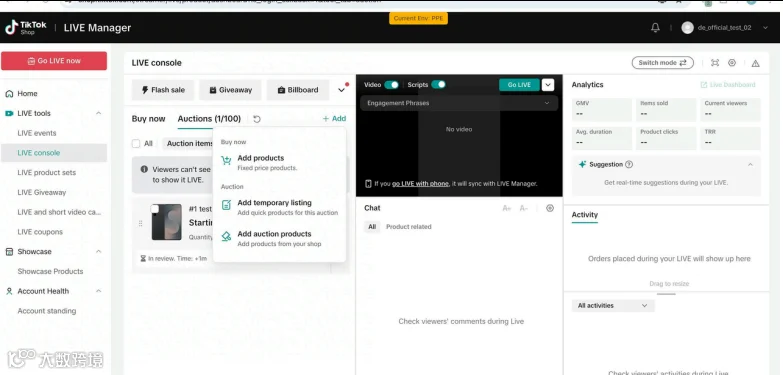Screen dimensions: 783x375
Task: Click the Switch mode button
Action: tap(663, 63)
